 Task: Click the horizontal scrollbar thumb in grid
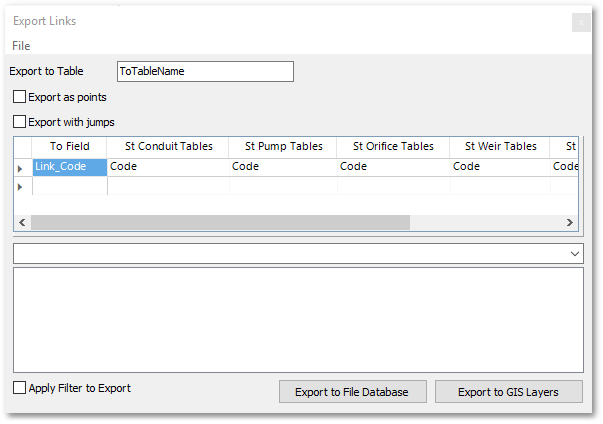click(x=220, y=223)
